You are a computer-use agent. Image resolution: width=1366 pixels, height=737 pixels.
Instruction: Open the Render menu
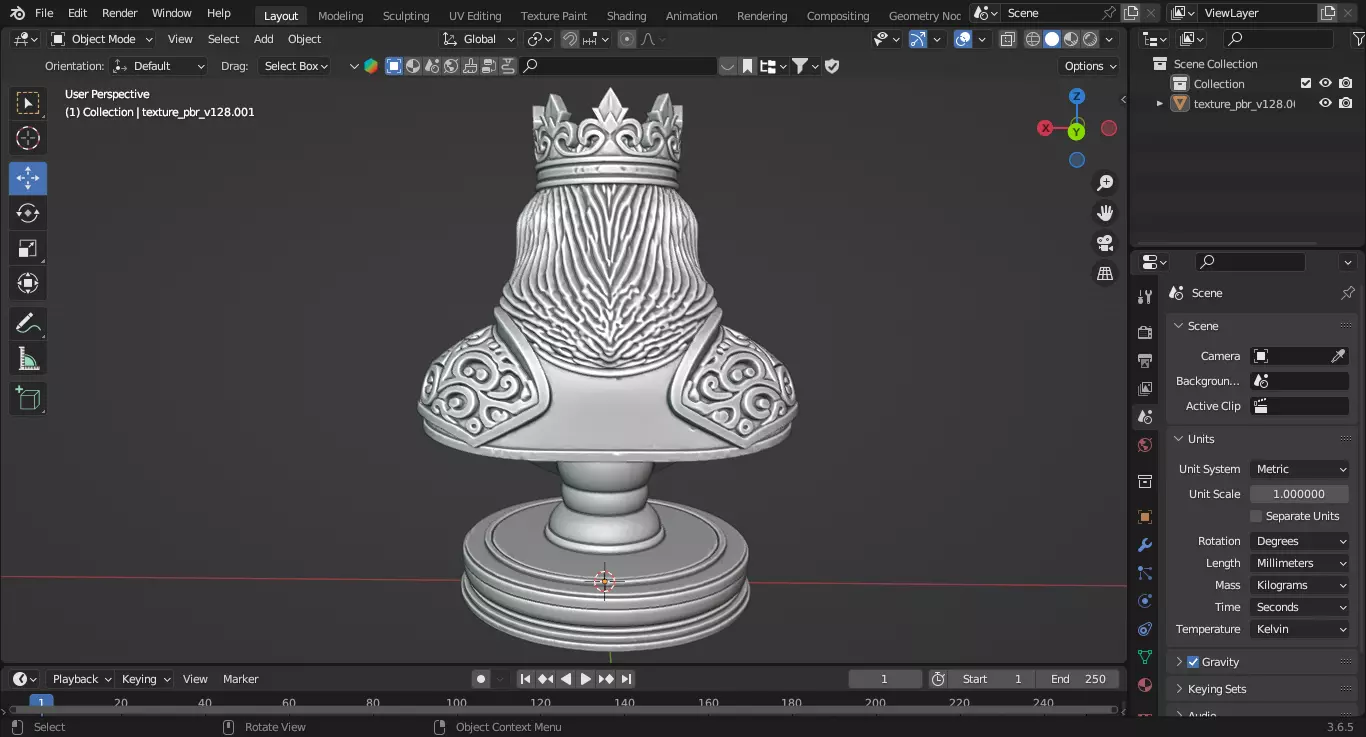[x=119, y=13]
